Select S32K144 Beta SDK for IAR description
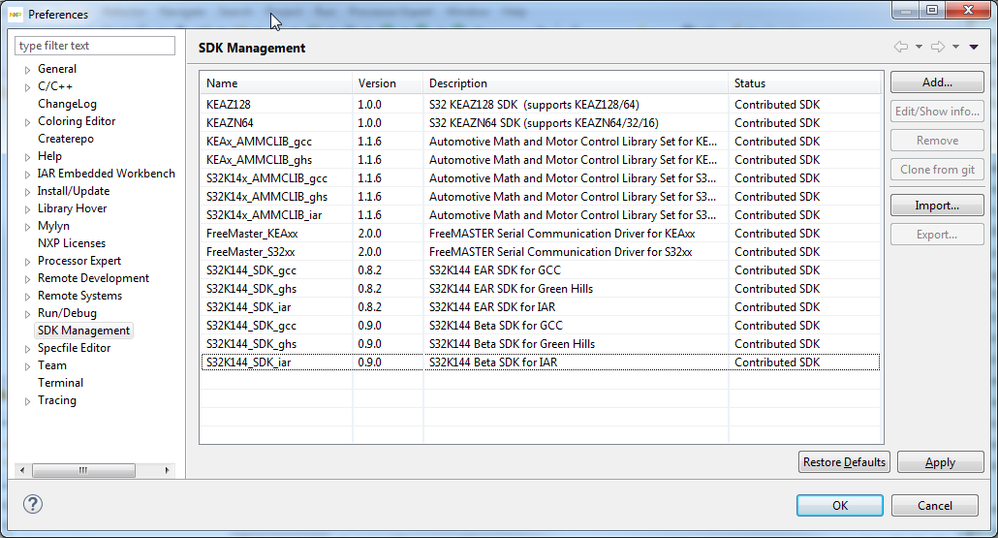 493,363
